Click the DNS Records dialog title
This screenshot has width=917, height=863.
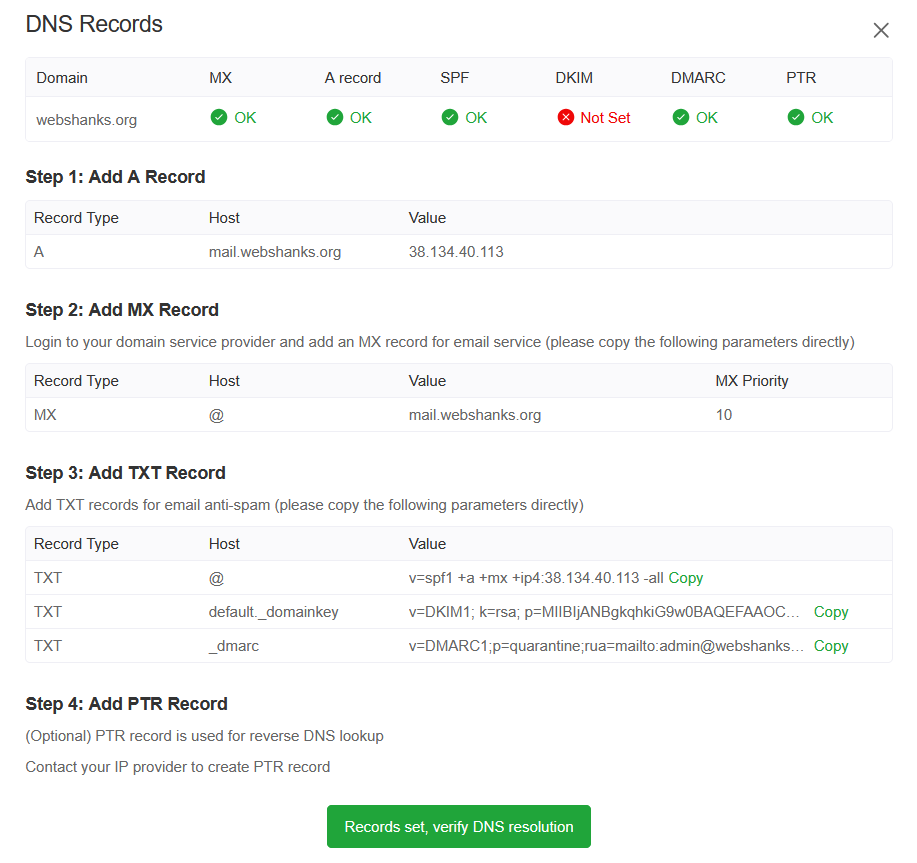pyautogui.click(x=94, y=24)
